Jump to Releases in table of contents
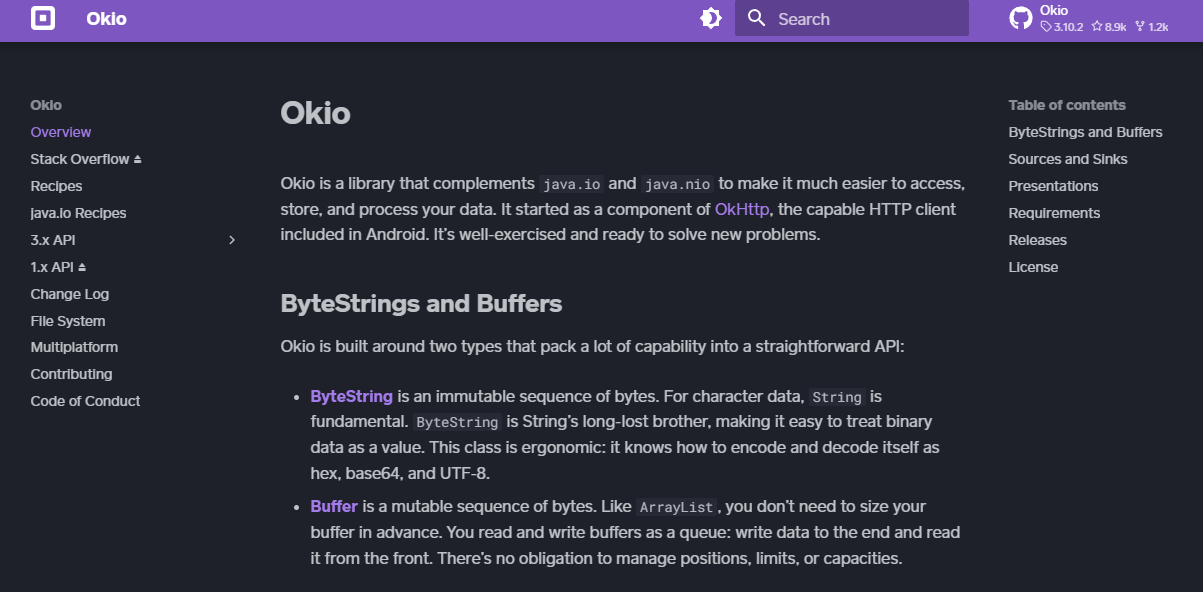This screenshot has width=1203, height=592. 1037,240
